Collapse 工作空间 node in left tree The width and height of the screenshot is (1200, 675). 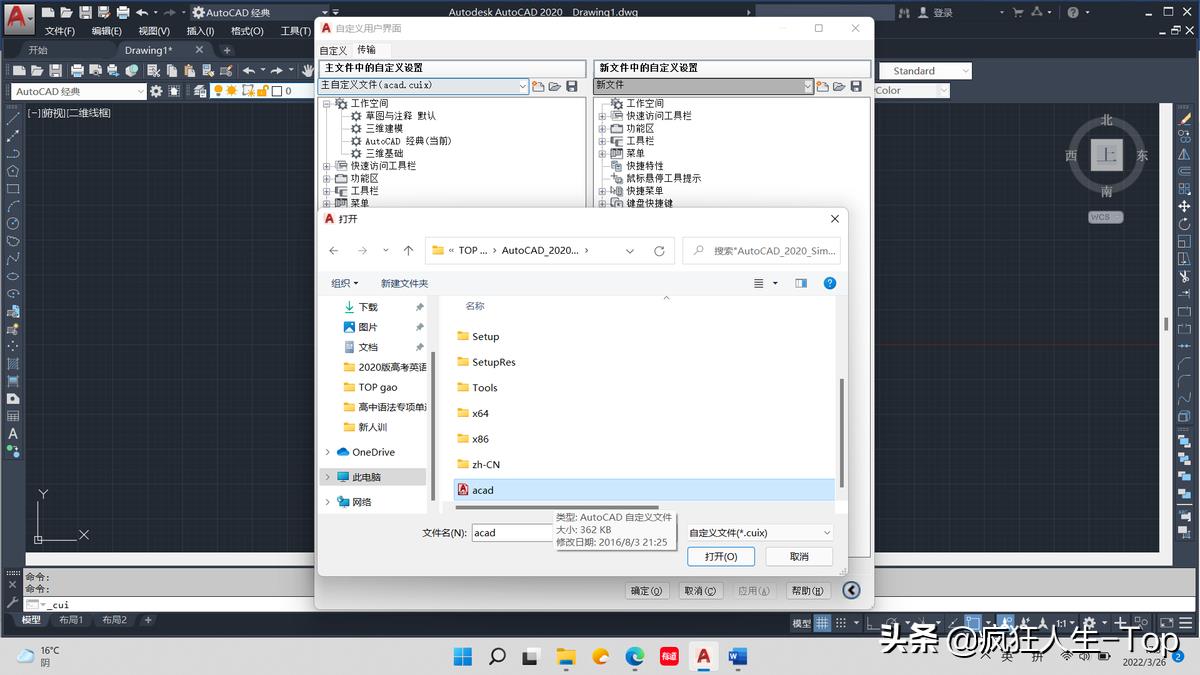coord(327,104)
